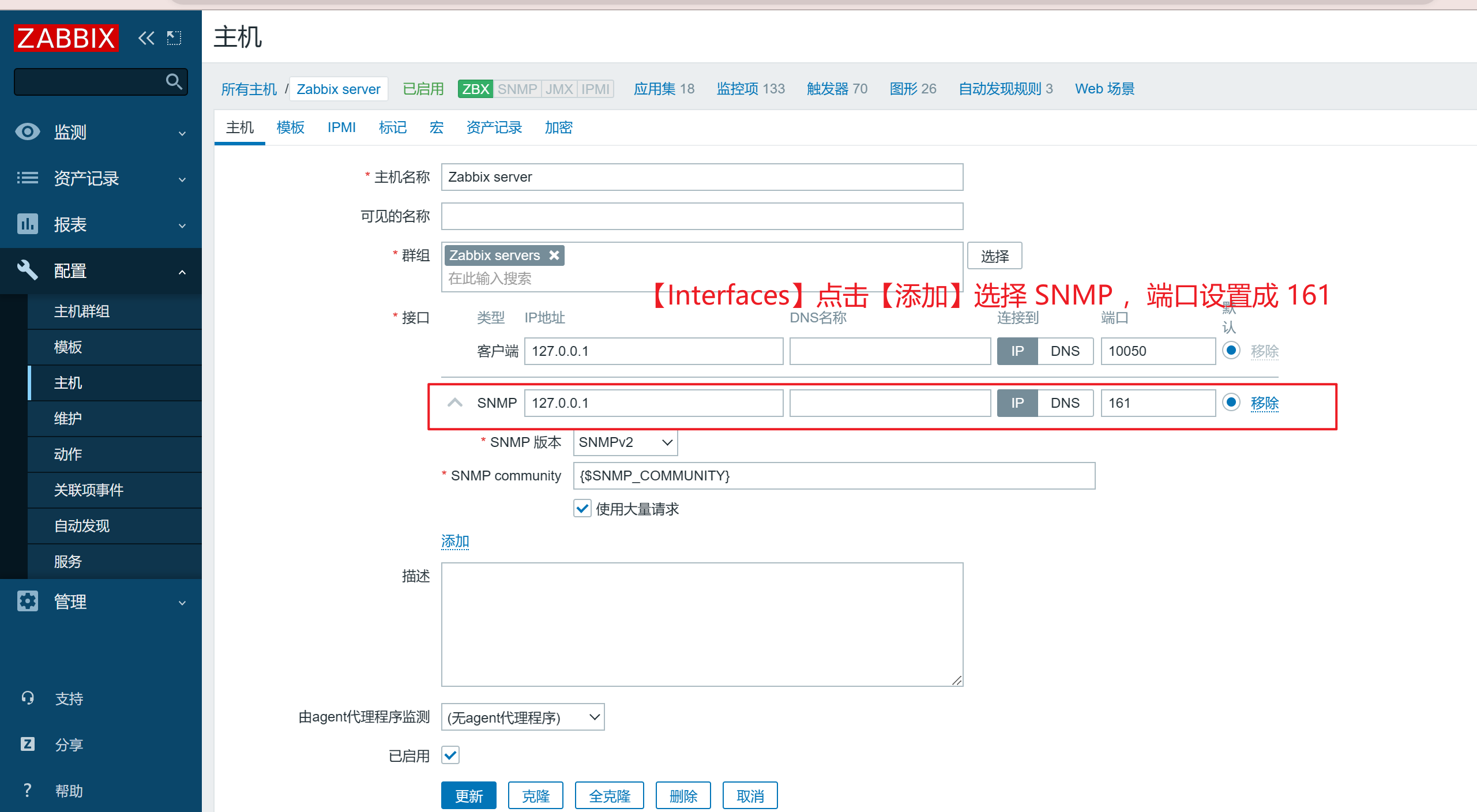The image size is (1477, 812).
Task: Open the 监控项 133 link
Action: point(751,88)
